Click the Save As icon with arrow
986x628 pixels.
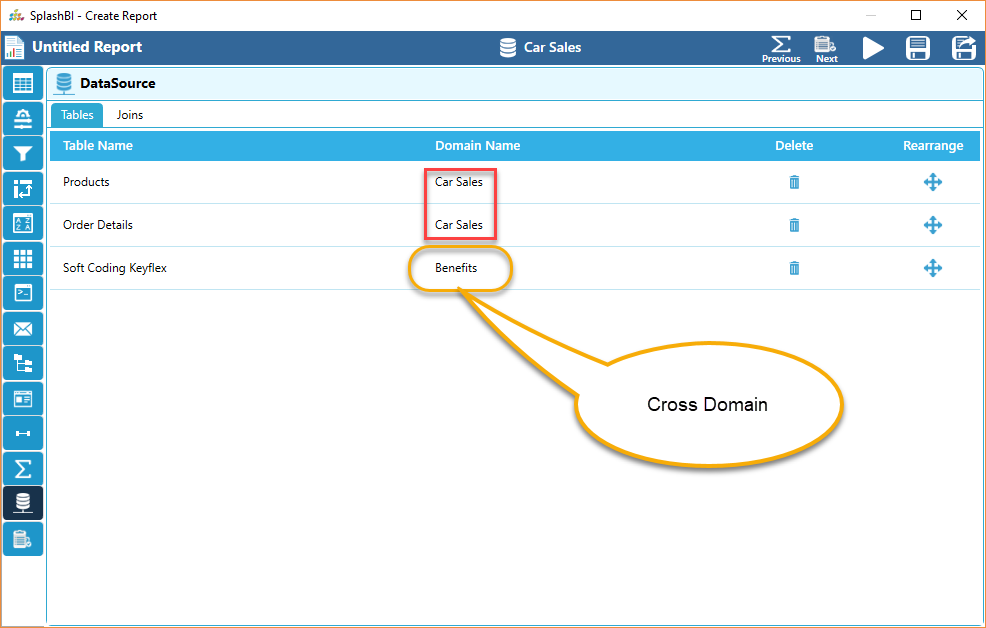[x=963, y=47]
